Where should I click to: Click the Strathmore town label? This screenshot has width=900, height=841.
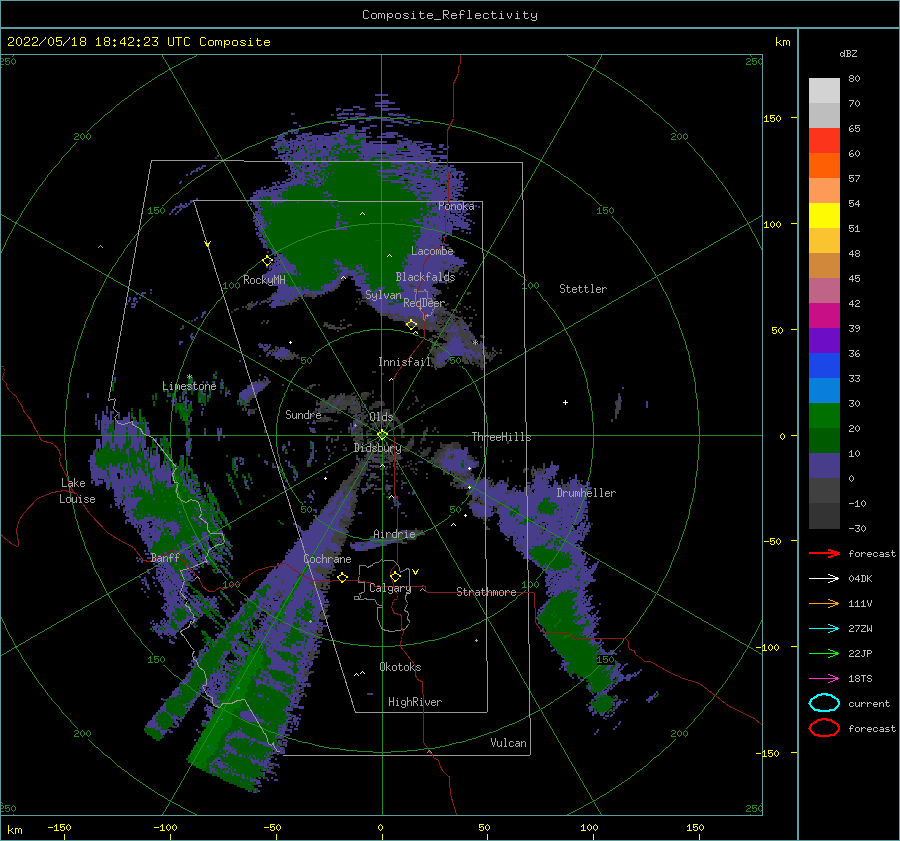click(x=486, y=592)
